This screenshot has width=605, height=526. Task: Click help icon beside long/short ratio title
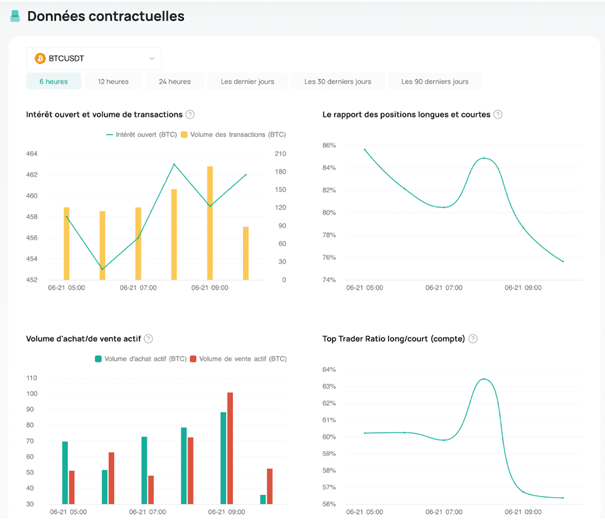tap(498, 115)
